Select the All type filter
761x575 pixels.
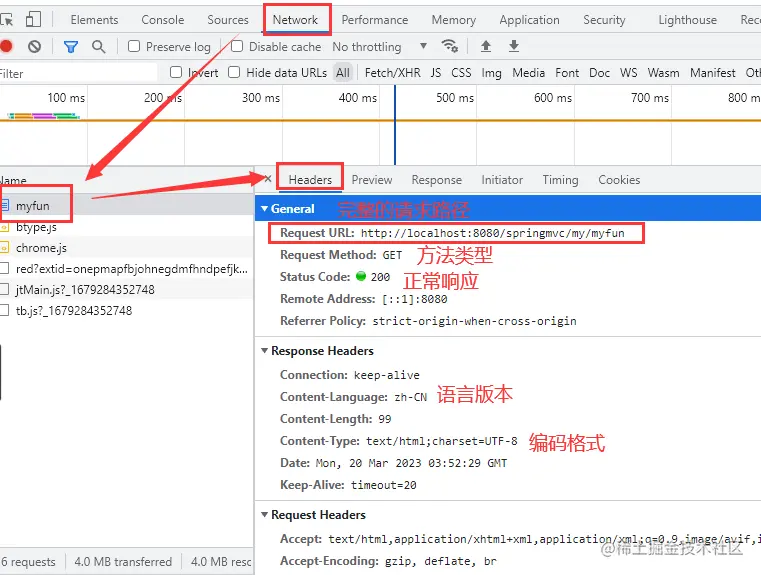point(343,73)
